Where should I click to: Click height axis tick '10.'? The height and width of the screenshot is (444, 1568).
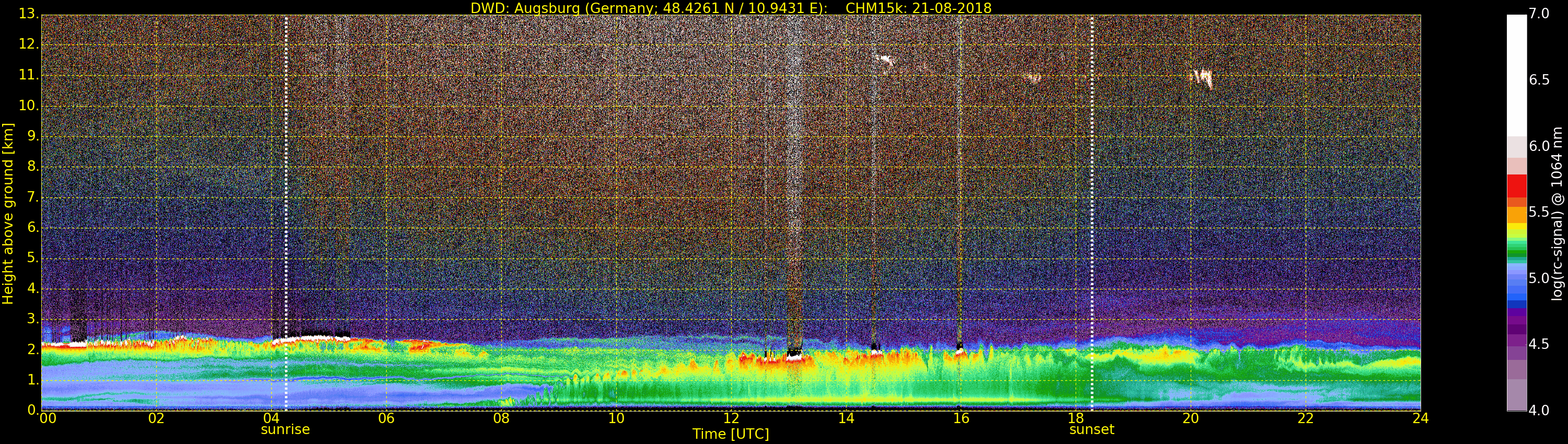click(x=29, y=105)
